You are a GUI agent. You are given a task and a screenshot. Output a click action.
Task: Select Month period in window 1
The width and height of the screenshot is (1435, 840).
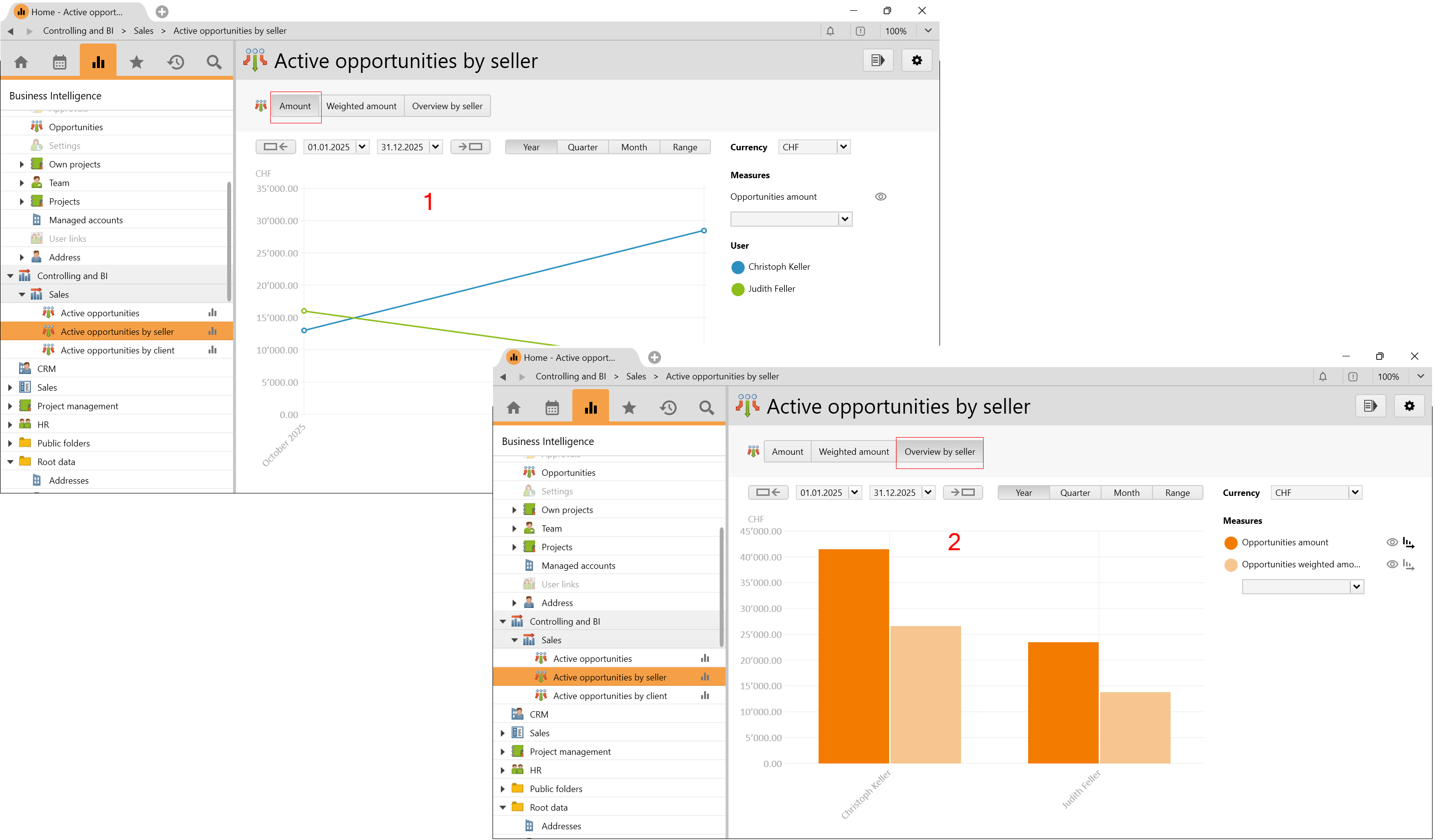tap(634, 147)
